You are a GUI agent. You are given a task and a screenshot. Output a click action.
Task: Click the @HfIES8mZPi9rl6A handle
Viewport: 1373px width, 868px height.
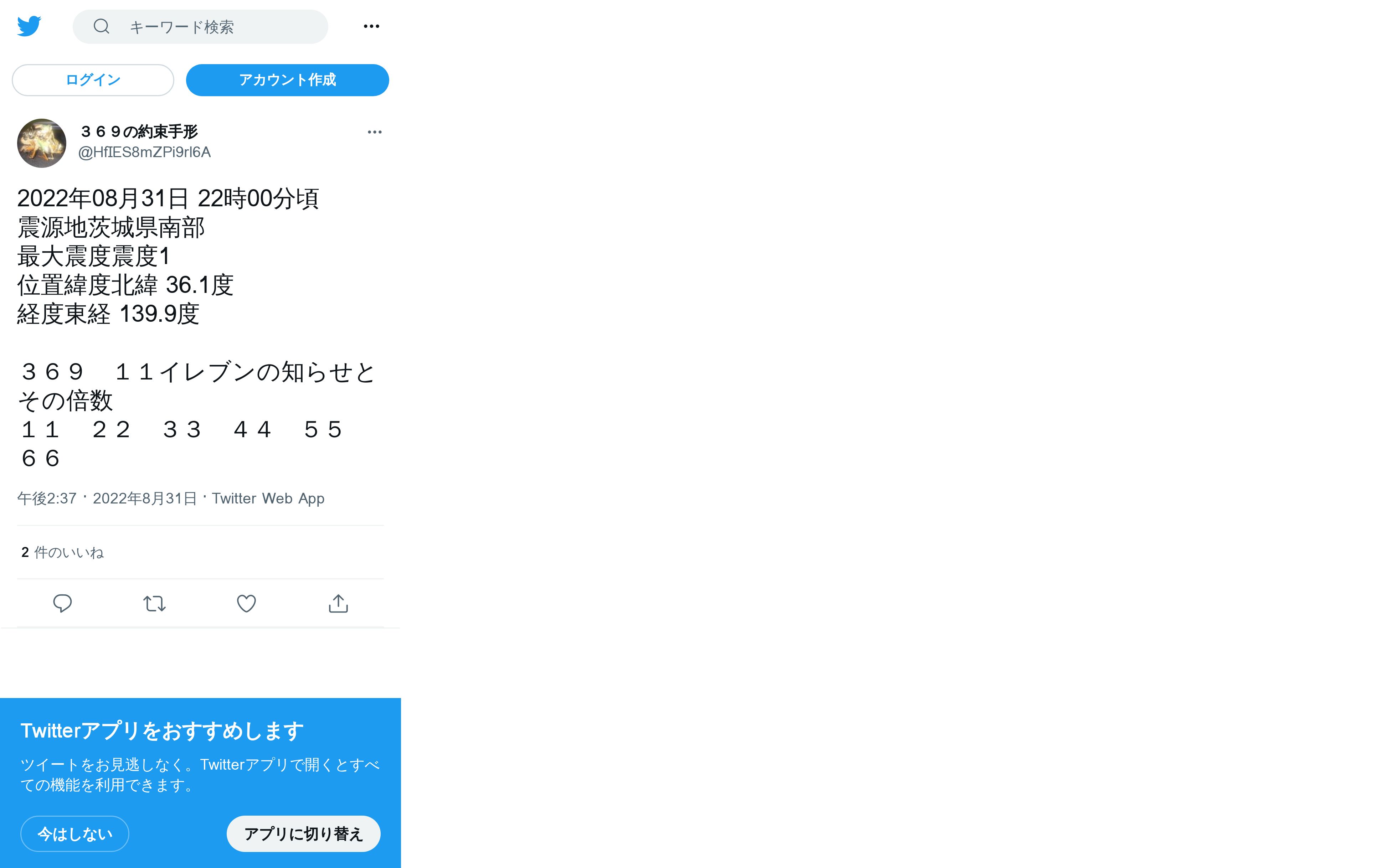144,152
